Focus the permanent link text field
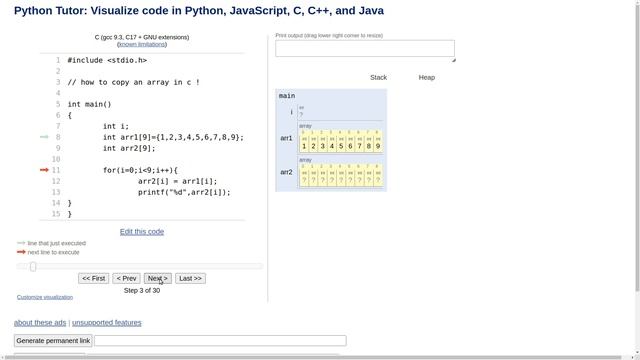The height and width of the screenshot is (360, 640). pyautogui.click(x=220, y=340)
